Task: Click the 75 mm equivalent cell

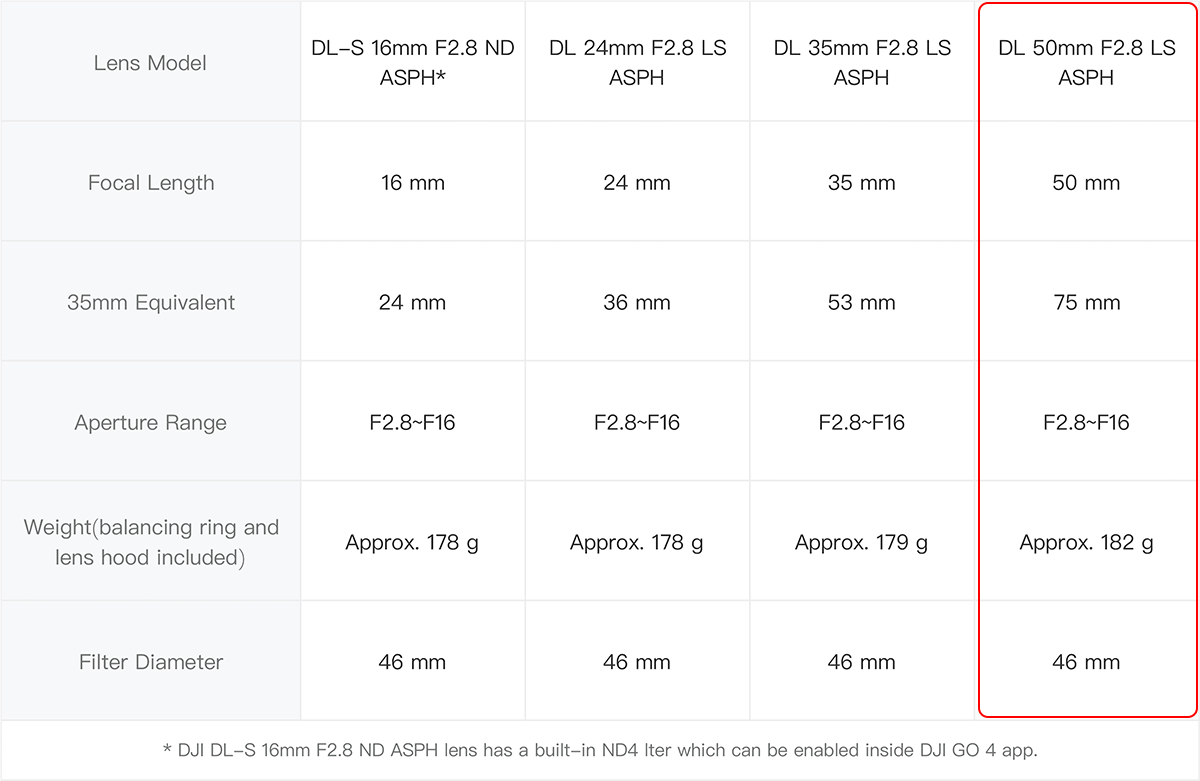Action: click(x=1087, y=303)
